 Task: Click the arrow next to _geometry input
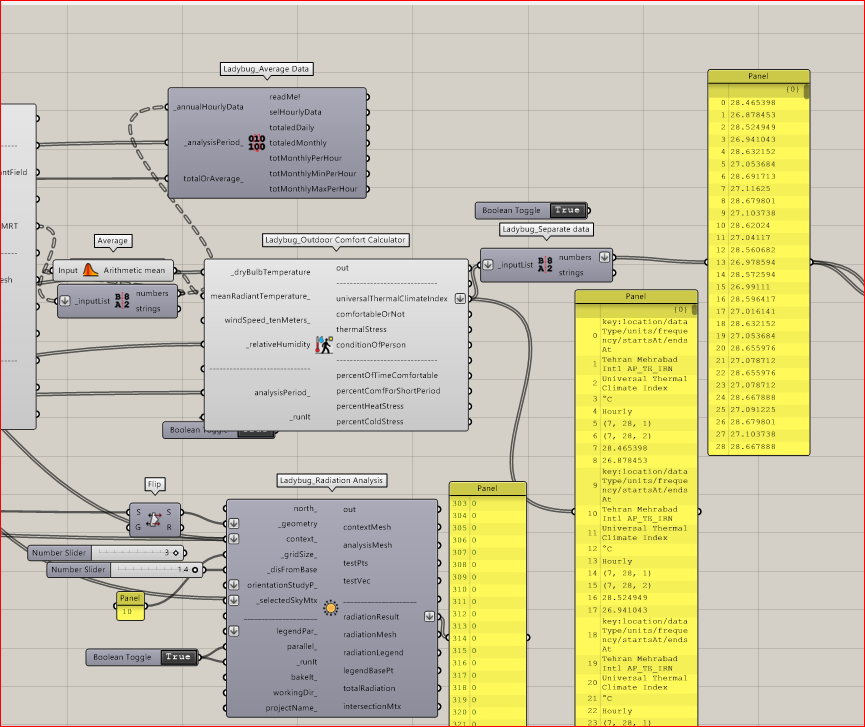coord(234,523)
